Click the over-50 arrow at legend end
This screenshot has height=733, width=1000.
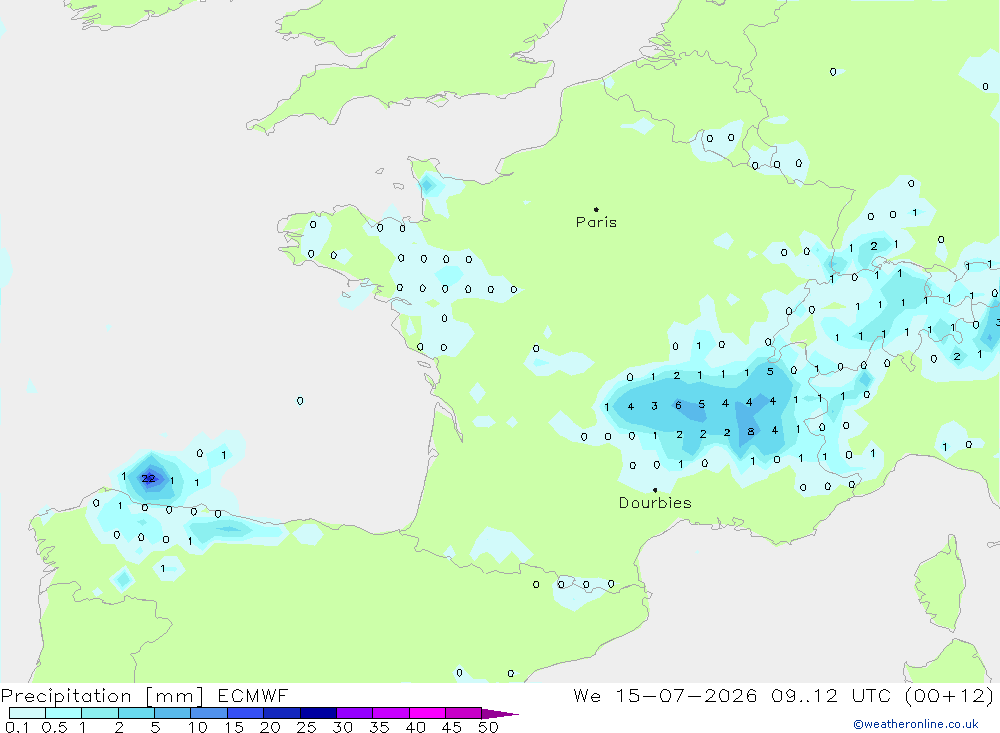499,714
